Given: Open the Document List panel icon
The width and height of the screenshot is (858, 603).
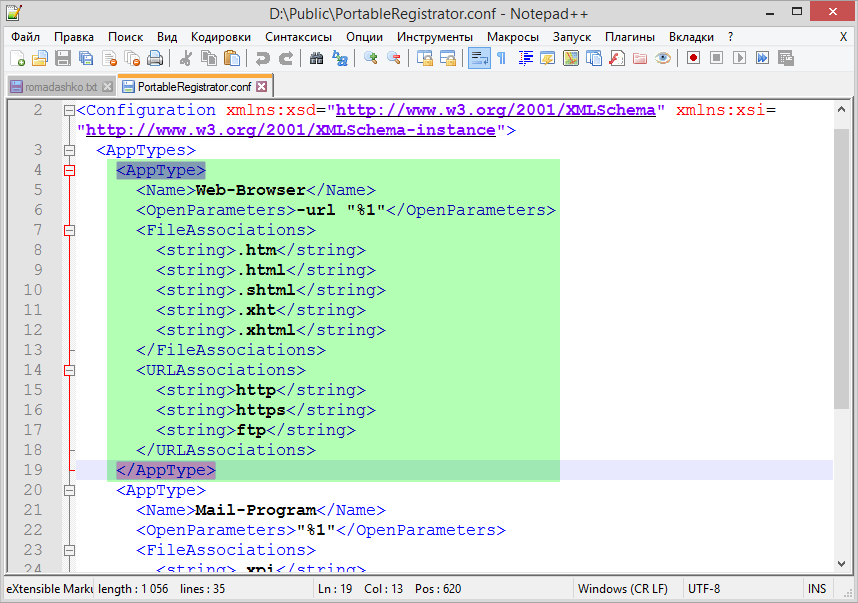Looking at the screenshot, I should pyautogui.click(x=594, y=58).
